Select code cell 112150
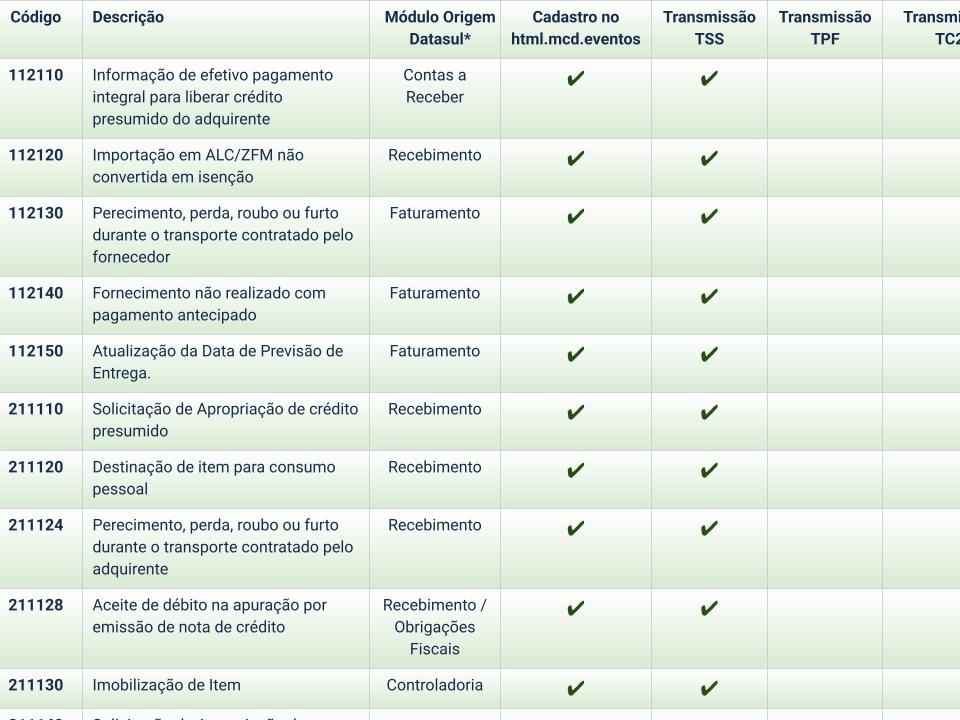The image size is (960, 720). click(x=35, y=351)
